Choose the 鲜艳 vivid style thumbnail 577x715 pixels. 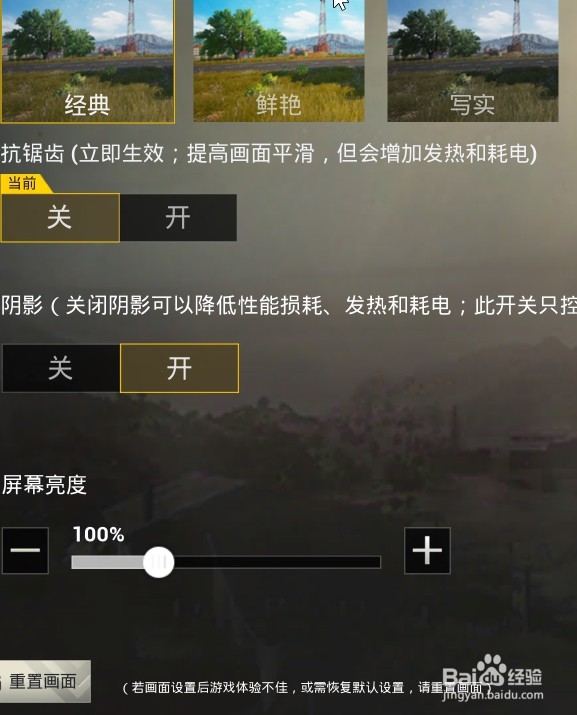[279, 61]
